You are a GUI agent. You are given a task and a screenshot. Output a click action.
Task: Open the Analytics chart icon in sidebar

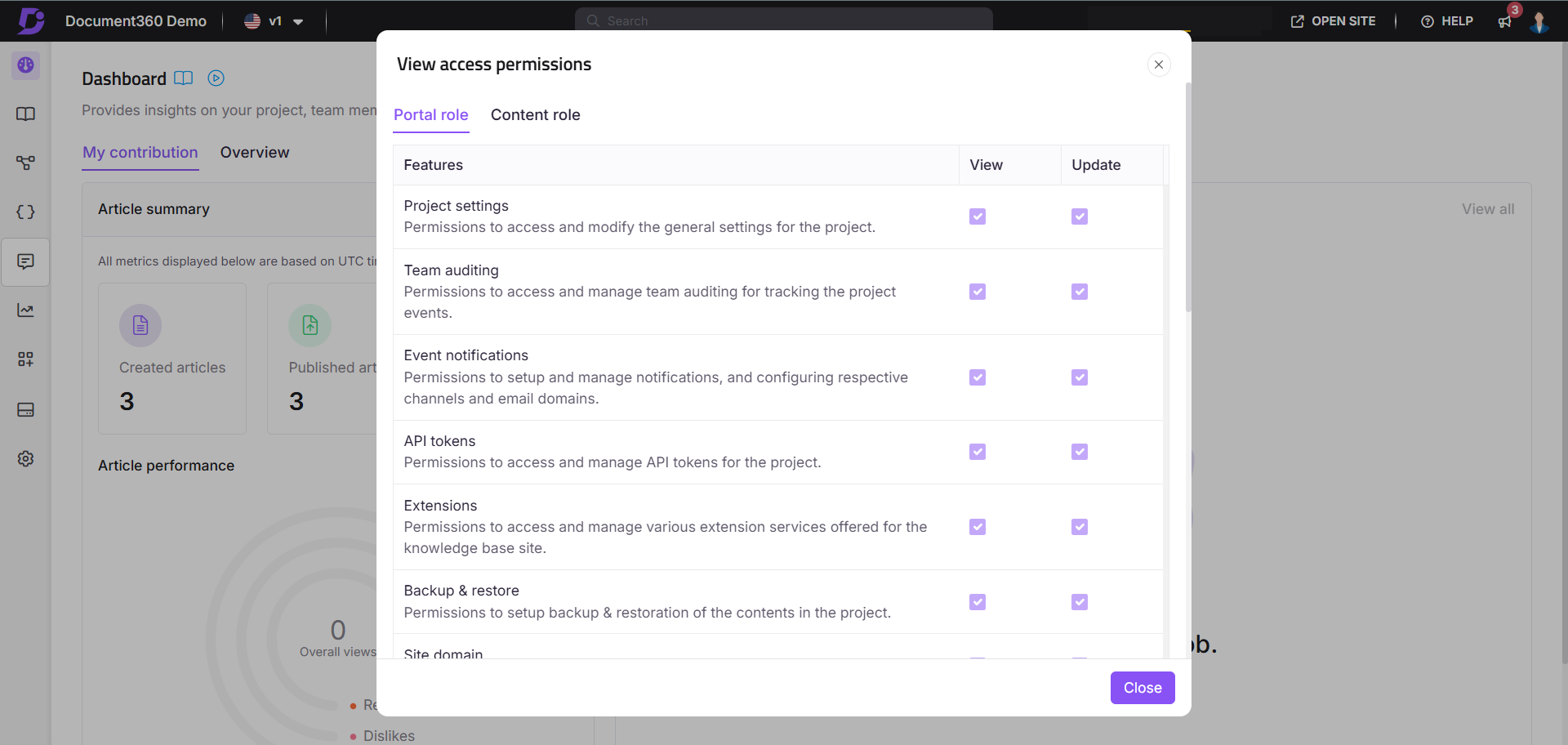pos(25,310)
